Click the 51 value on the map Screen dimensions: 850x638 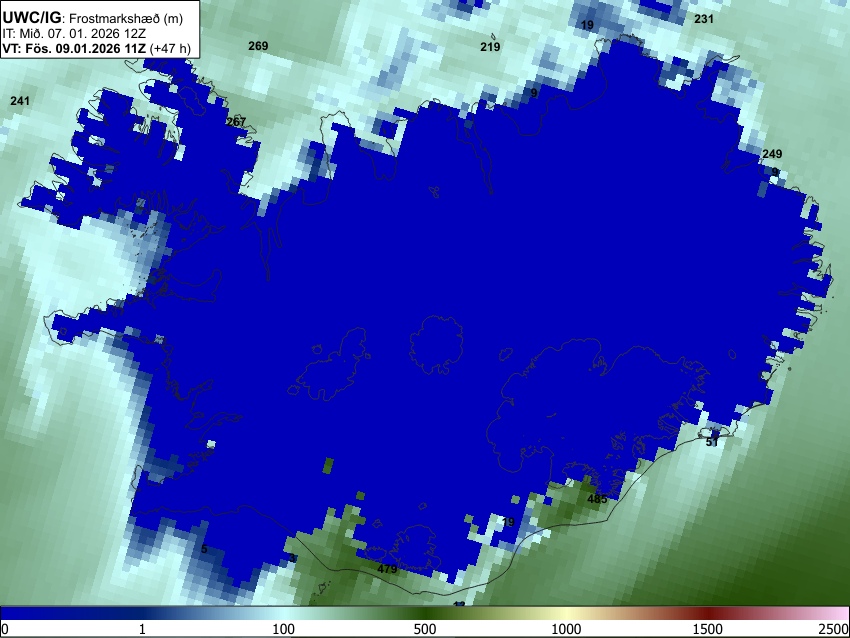point(712,442)
